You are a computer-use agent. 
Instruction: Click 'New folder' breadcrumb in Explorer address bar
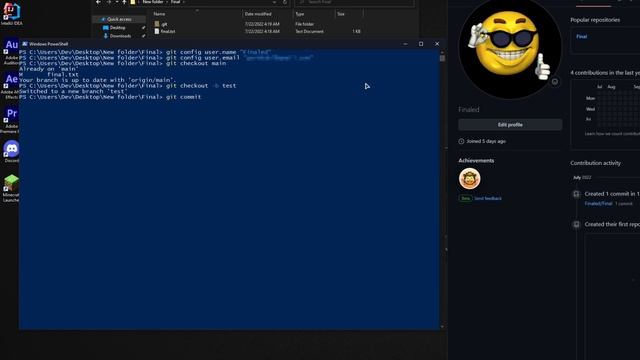click(x=153, y=2)
